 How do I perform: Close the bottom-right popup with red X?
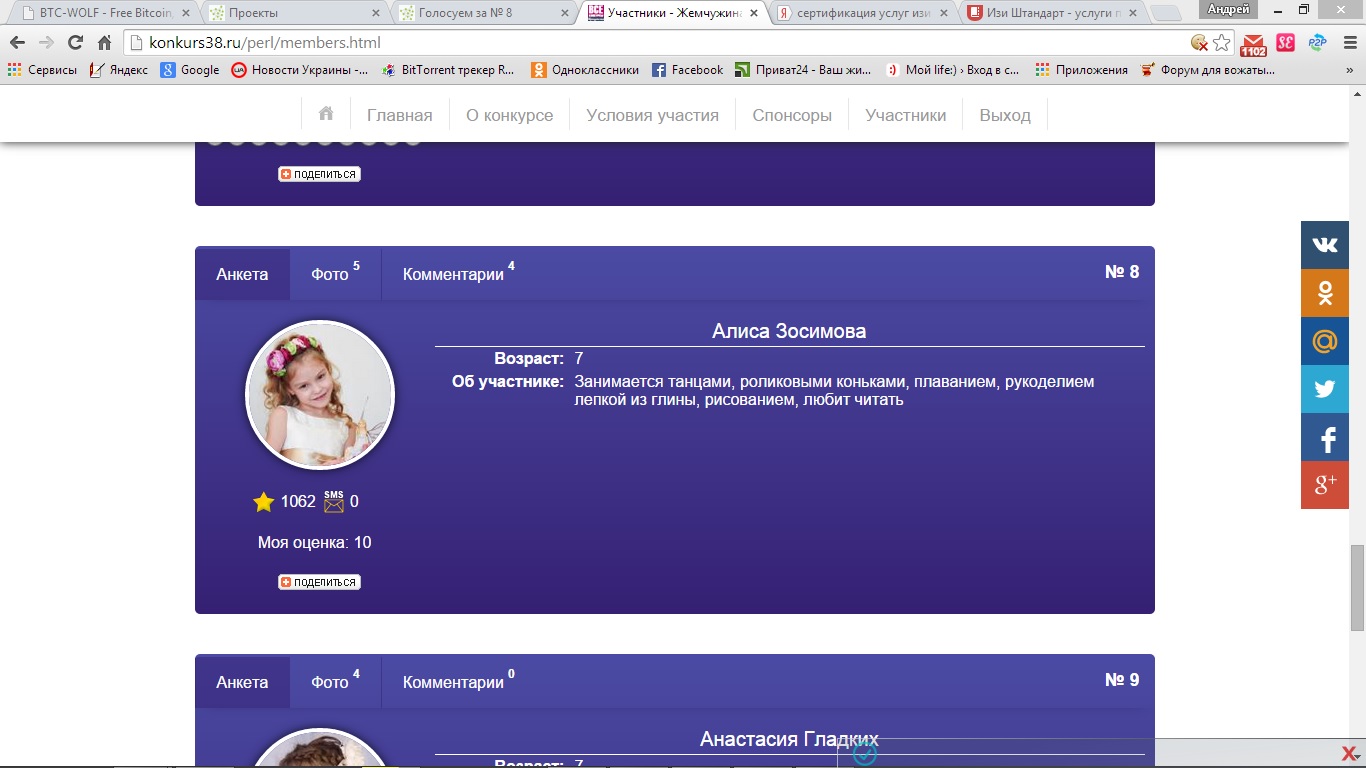click(x=1348, y=753)
